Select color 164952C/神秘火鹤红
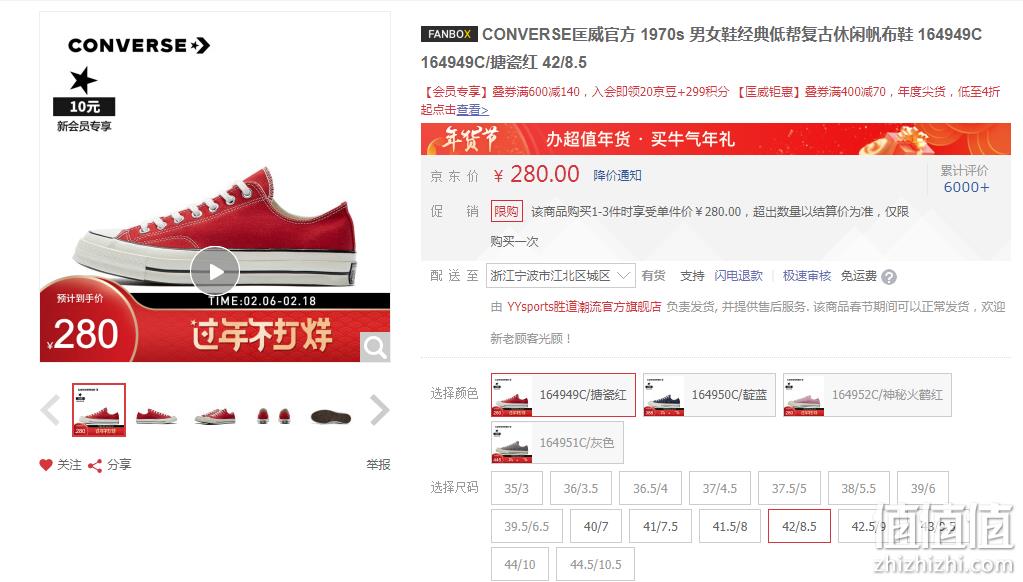This screenshot has width=1023, height=582. tap(867, 395)
